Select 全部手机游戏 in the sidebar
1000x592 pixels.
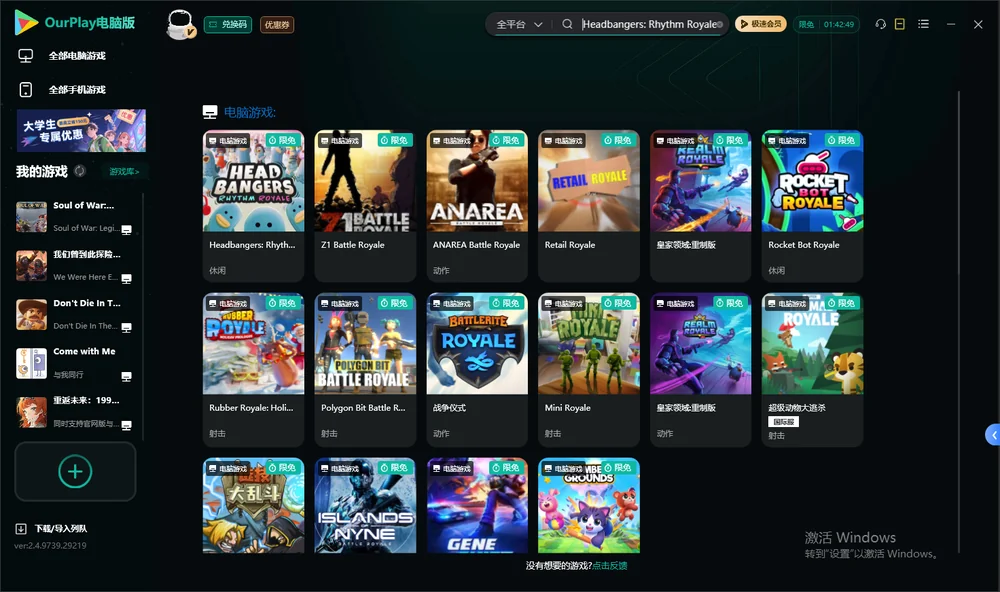75,90
